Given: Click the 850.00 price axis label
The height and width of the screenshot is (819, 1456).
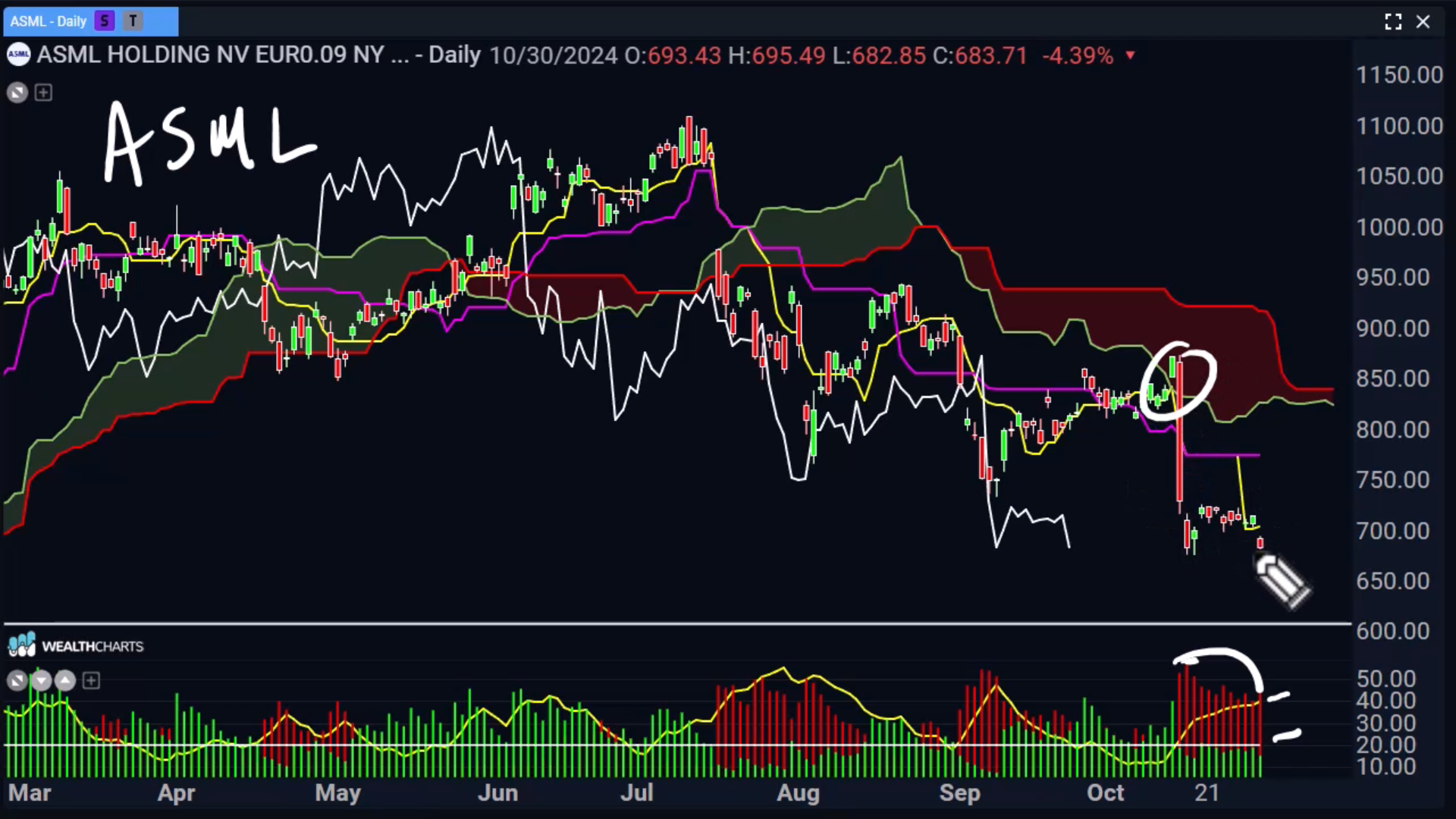Looking at the screenshot, I should pos(1392,378).
